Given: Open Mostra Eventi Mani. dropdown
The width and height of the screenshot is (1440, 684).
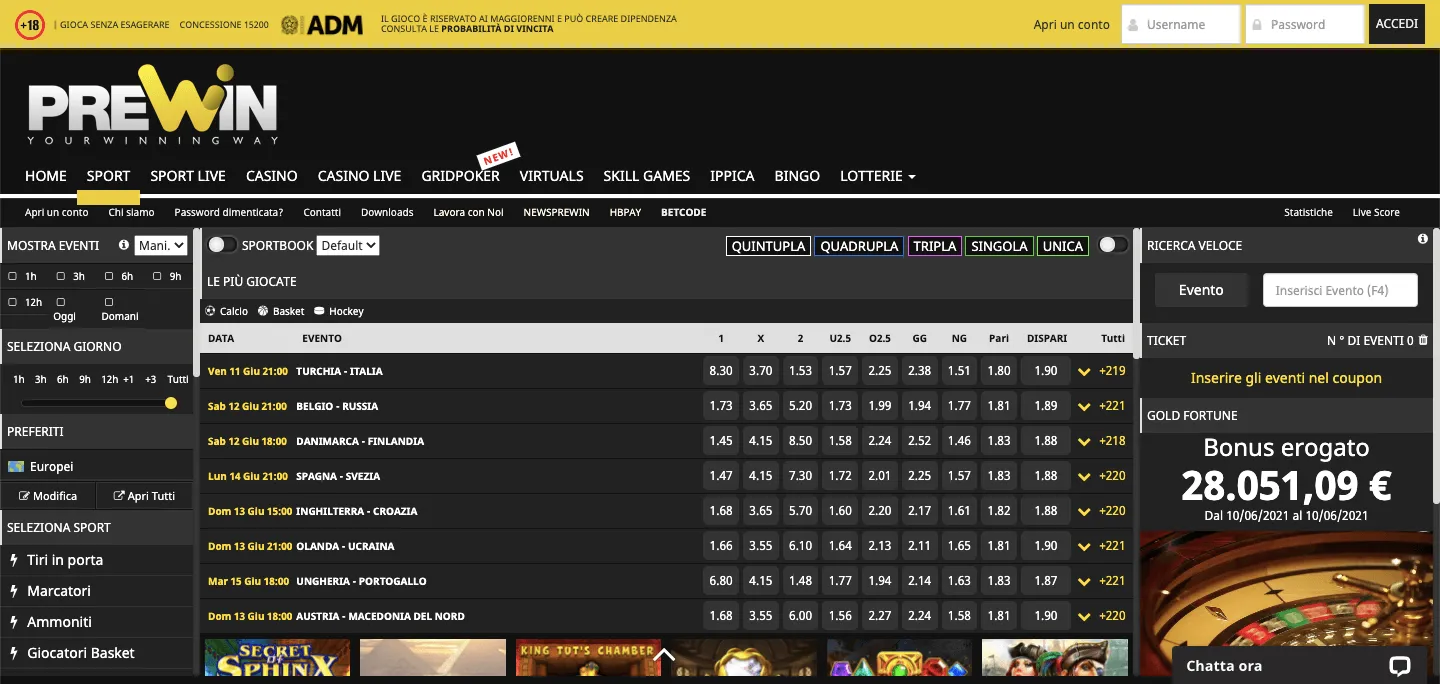Looking at the screenshot, I should pyautogui.click(x=161, y=245).
